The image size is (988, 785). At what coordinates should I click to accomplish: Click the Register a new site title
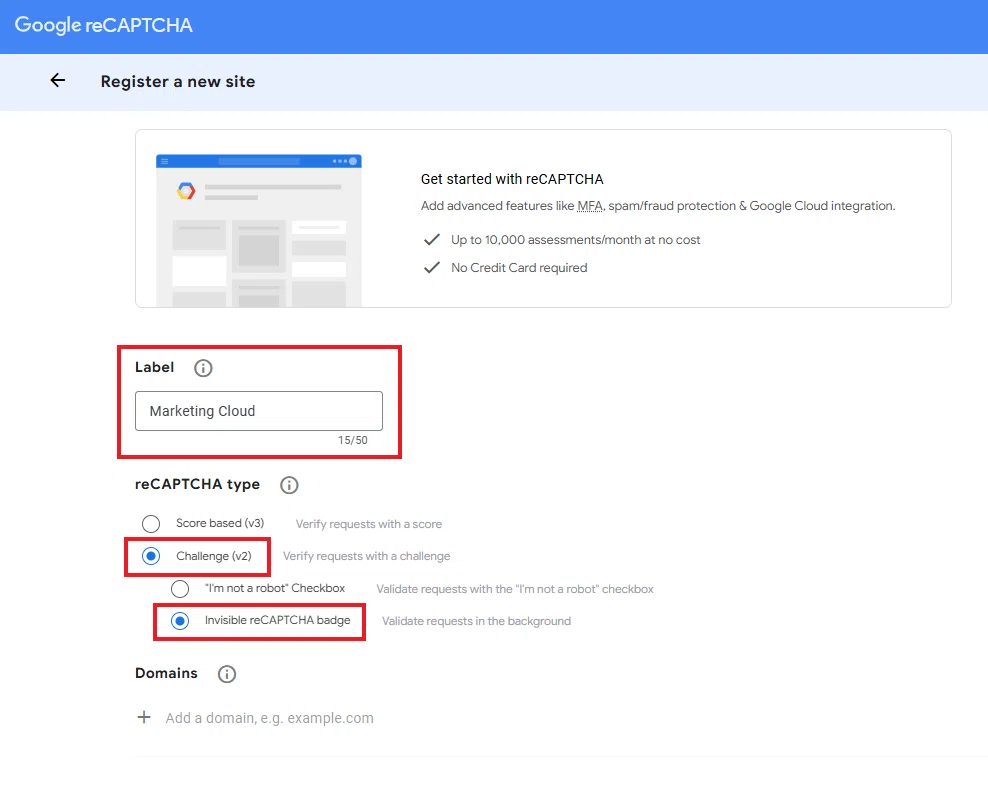coord(178,81)
